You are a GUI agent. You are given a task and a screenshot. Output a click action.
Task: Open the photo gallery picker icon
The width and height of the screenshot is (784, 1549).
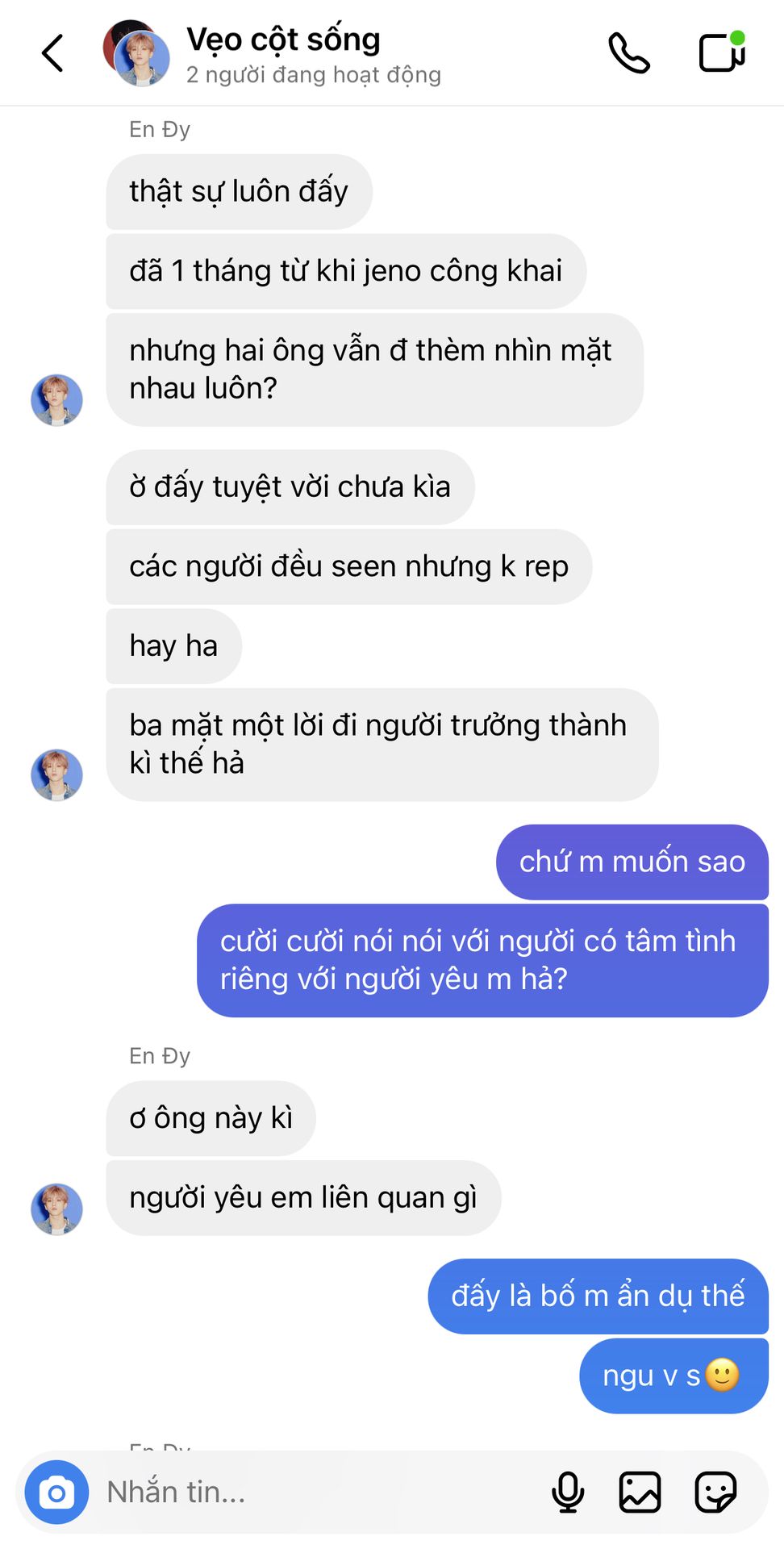(x=640, y=1493)
